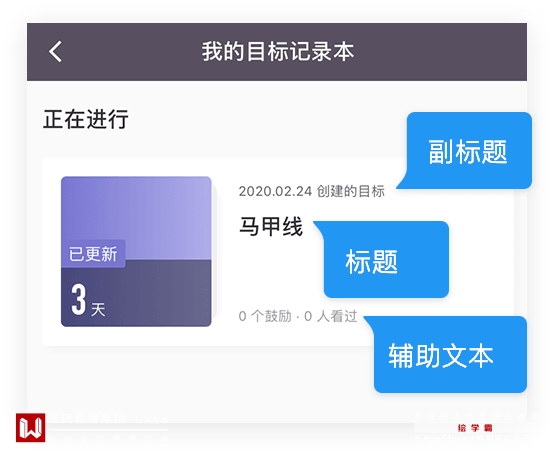Viewport: 554px width, 454px height.
Task: Select the 正在进行 section heading
Action: [x=86, y=119]
